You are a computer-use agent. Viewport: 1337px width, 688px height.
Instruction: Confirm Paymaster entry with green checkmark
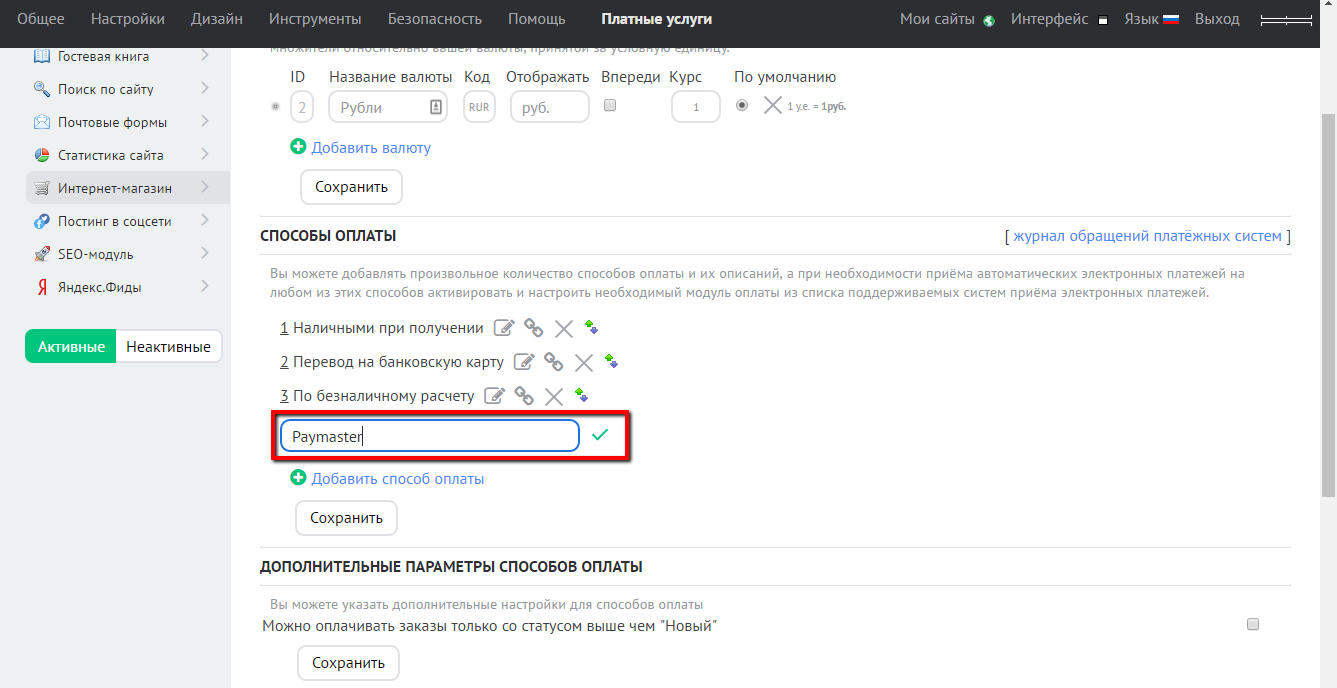click(600, 435)
